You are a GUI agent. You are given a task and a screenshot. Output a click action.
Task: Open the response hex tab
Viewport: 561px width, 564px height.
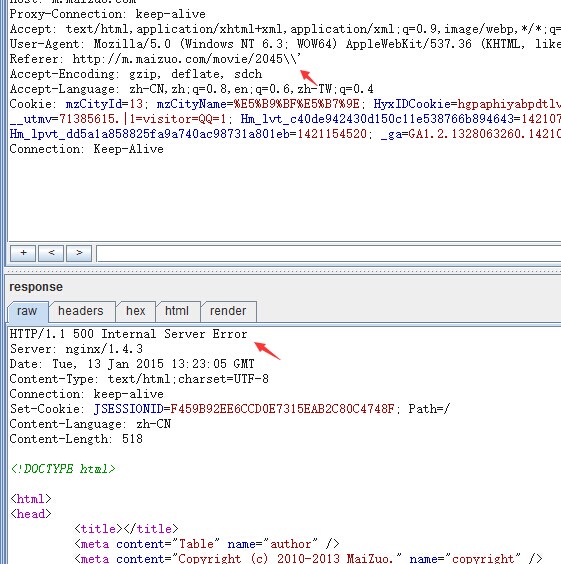click(x=136, y=311)
